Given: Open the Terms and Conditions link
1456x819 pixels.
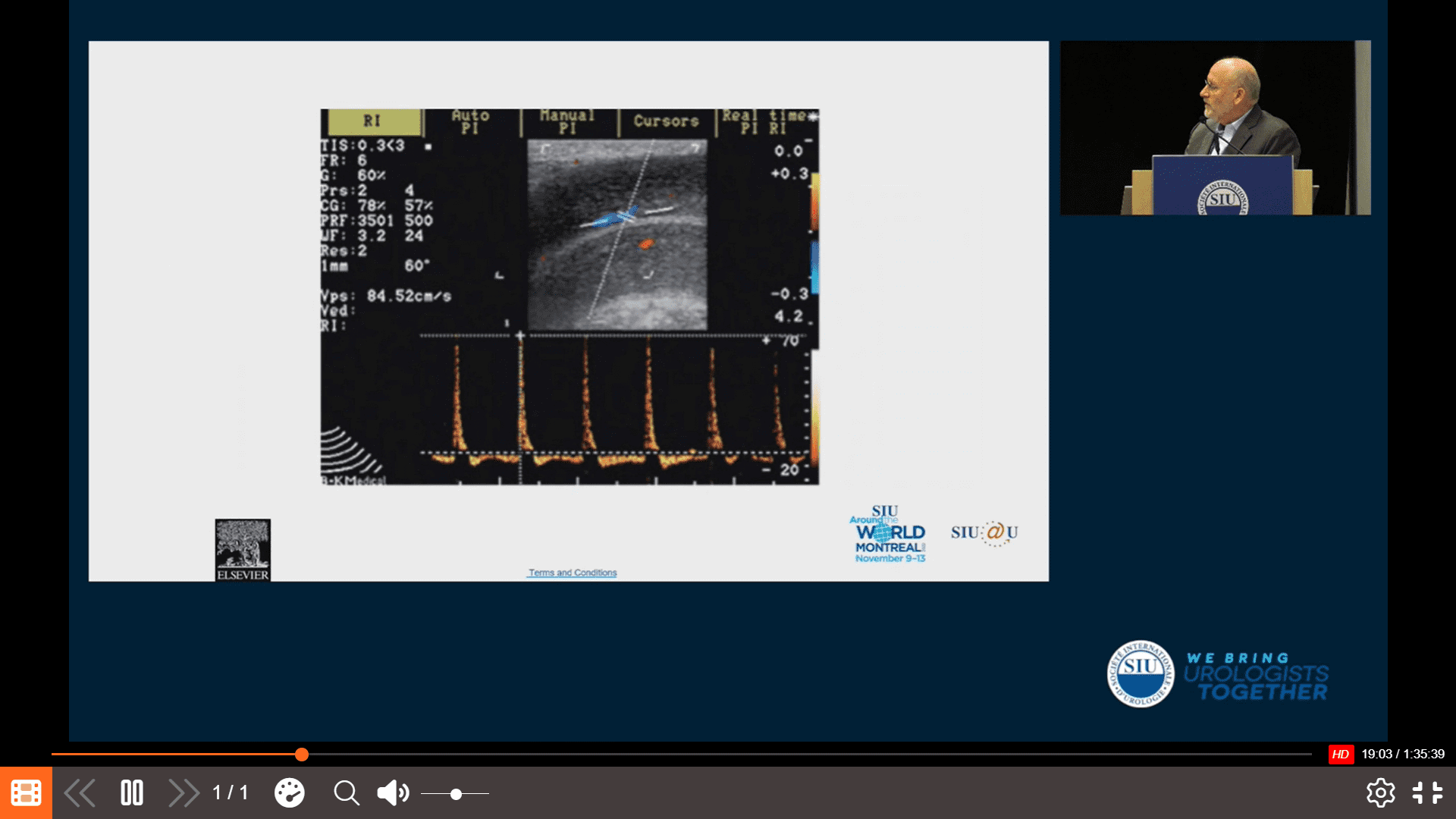Looking at the screenshot, I should (573, 573).
